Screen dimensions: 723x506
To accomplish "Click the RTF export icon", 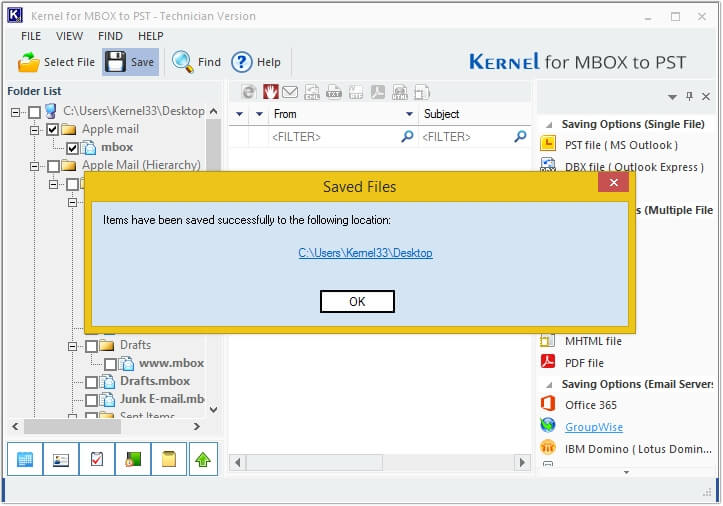I will [356, 92].
